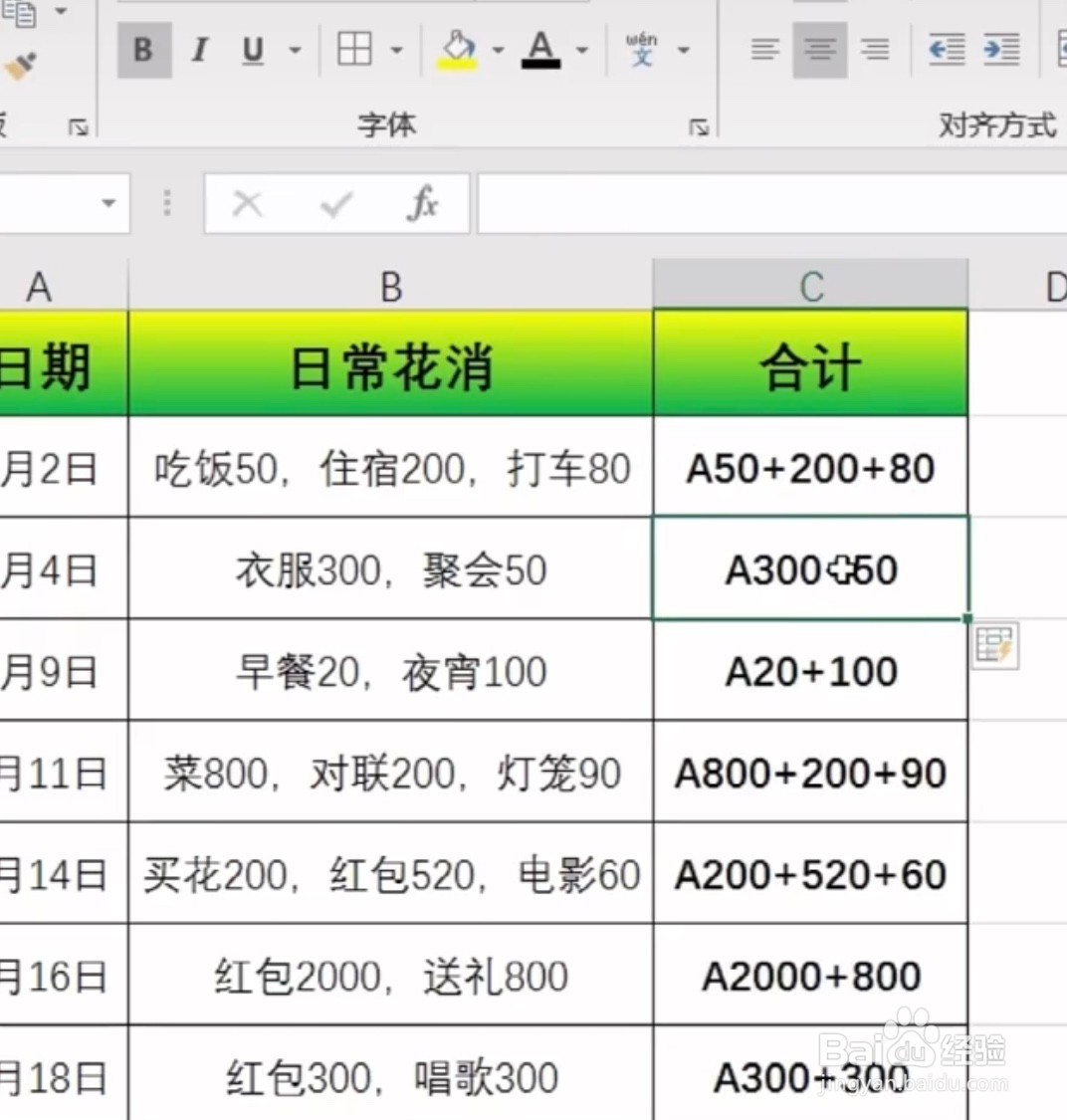The width and height of the screenshot is (1067, 1120).
Task: Toggle underline formatting
Action: 252,50
